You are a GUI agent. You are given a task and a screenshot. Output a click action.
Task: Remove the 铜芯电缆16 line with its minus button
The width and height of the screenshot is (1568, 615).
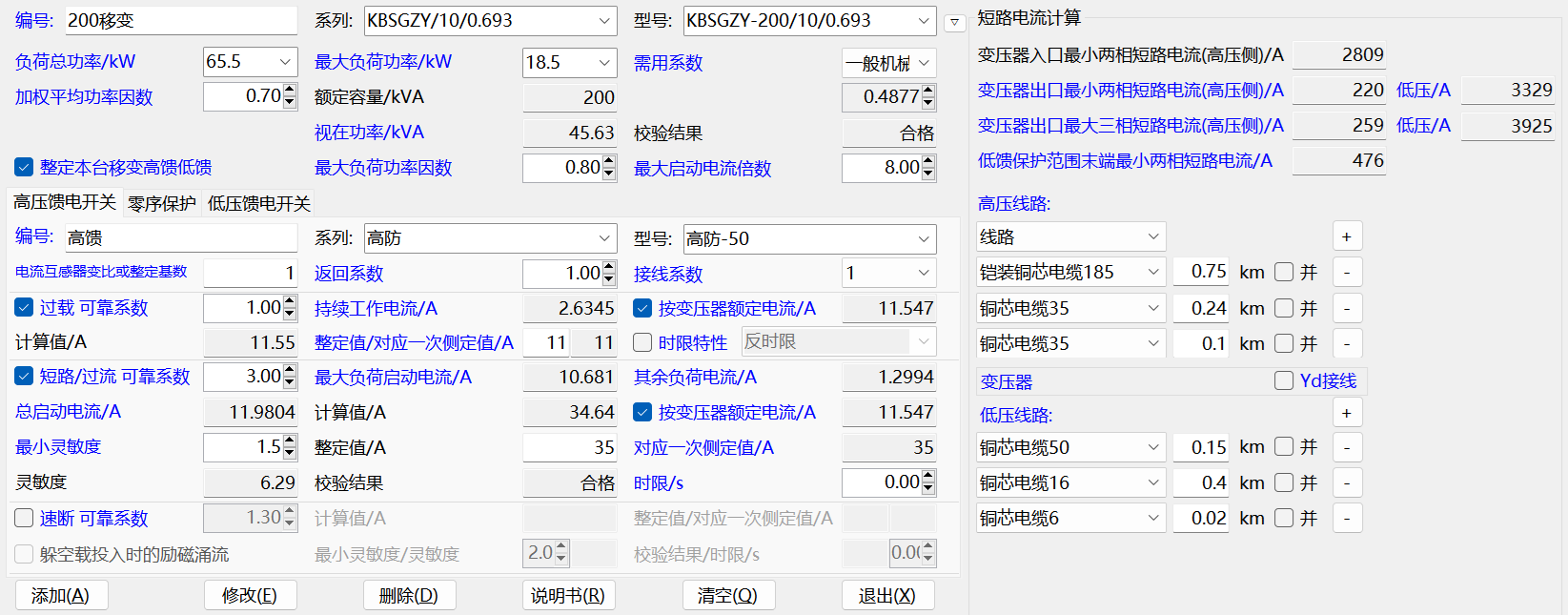coord(1347,482)
